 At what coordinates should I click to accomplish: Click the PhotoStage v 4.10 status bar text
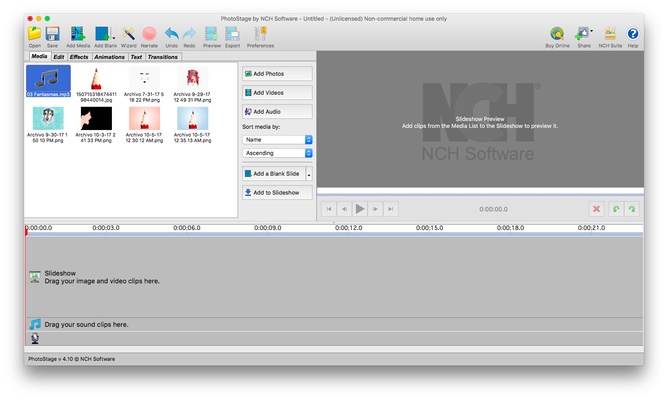[72, 359]
